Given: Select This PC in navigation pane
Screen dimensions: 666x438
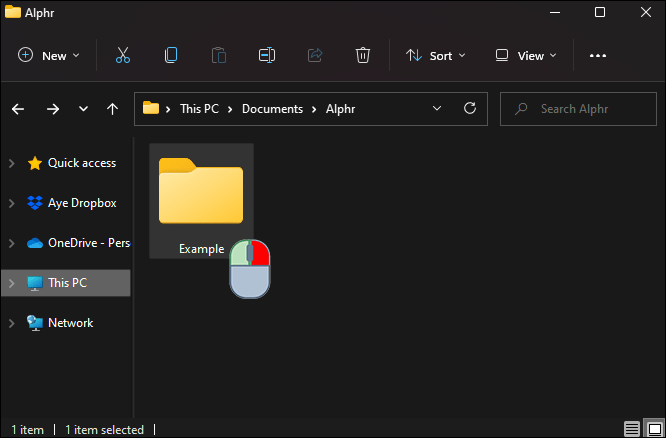Looking at the screenshot, I should tap(66, 283).
